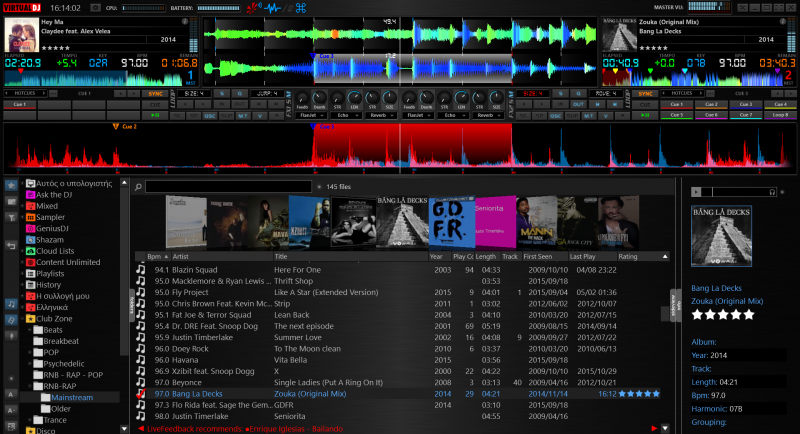
Task: Click the blue command-symbol icon in top bar
Action: click(x=301, y=8)
